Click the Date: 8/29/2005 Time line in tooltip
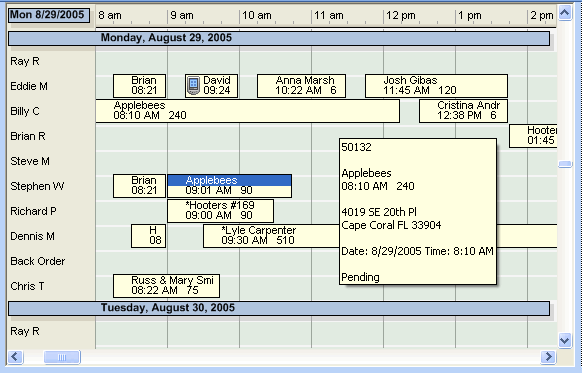The image size is (582, 373). tap(418, 251)
